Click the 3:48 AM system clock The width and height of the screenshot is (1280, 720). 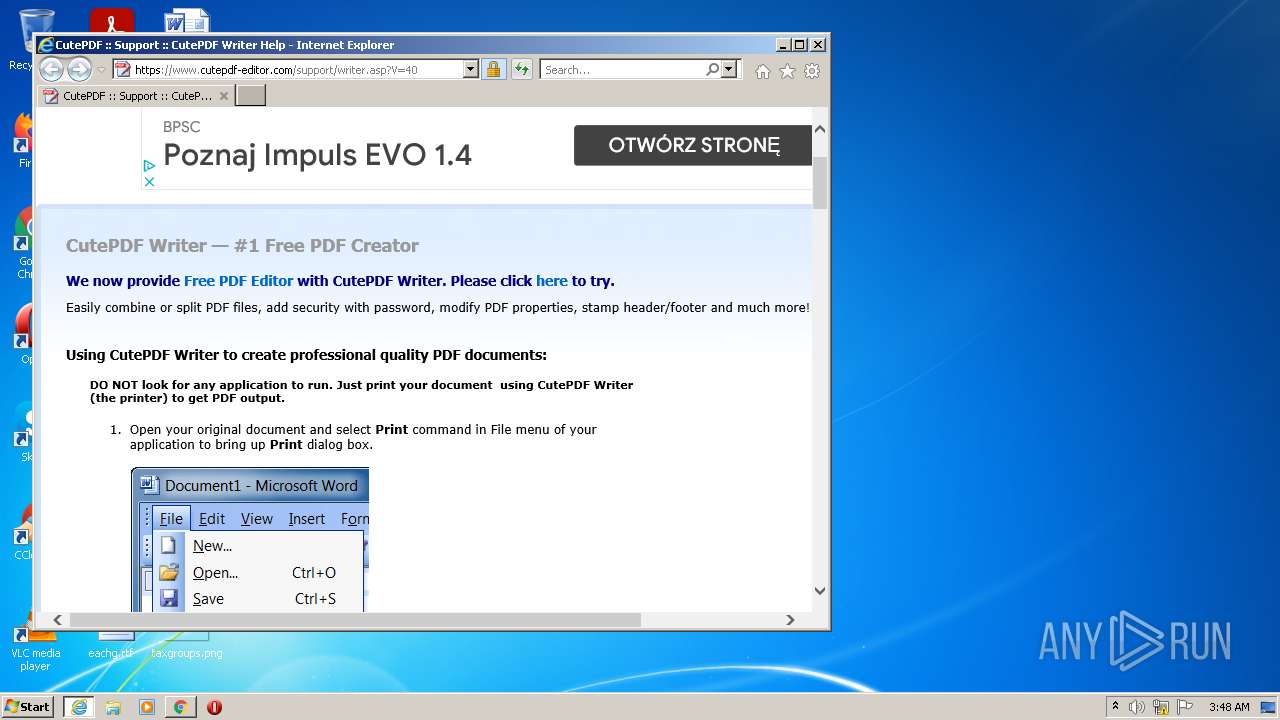click(x=1229, y=707)
